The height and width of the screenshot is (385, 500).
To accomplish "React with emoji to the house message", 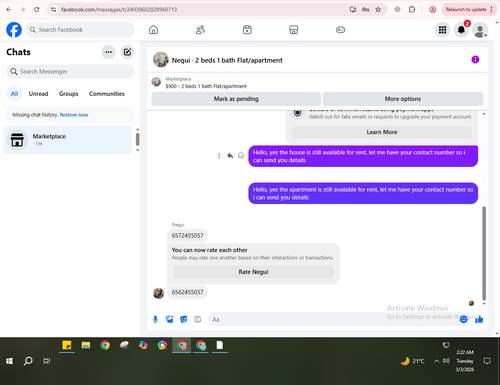I will (241, 156).
